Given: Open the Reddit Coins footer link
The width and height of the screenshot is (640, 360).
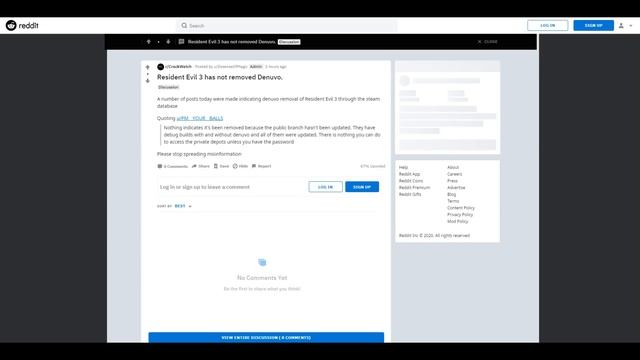Looking at the screenshot, I should point(411,181).
